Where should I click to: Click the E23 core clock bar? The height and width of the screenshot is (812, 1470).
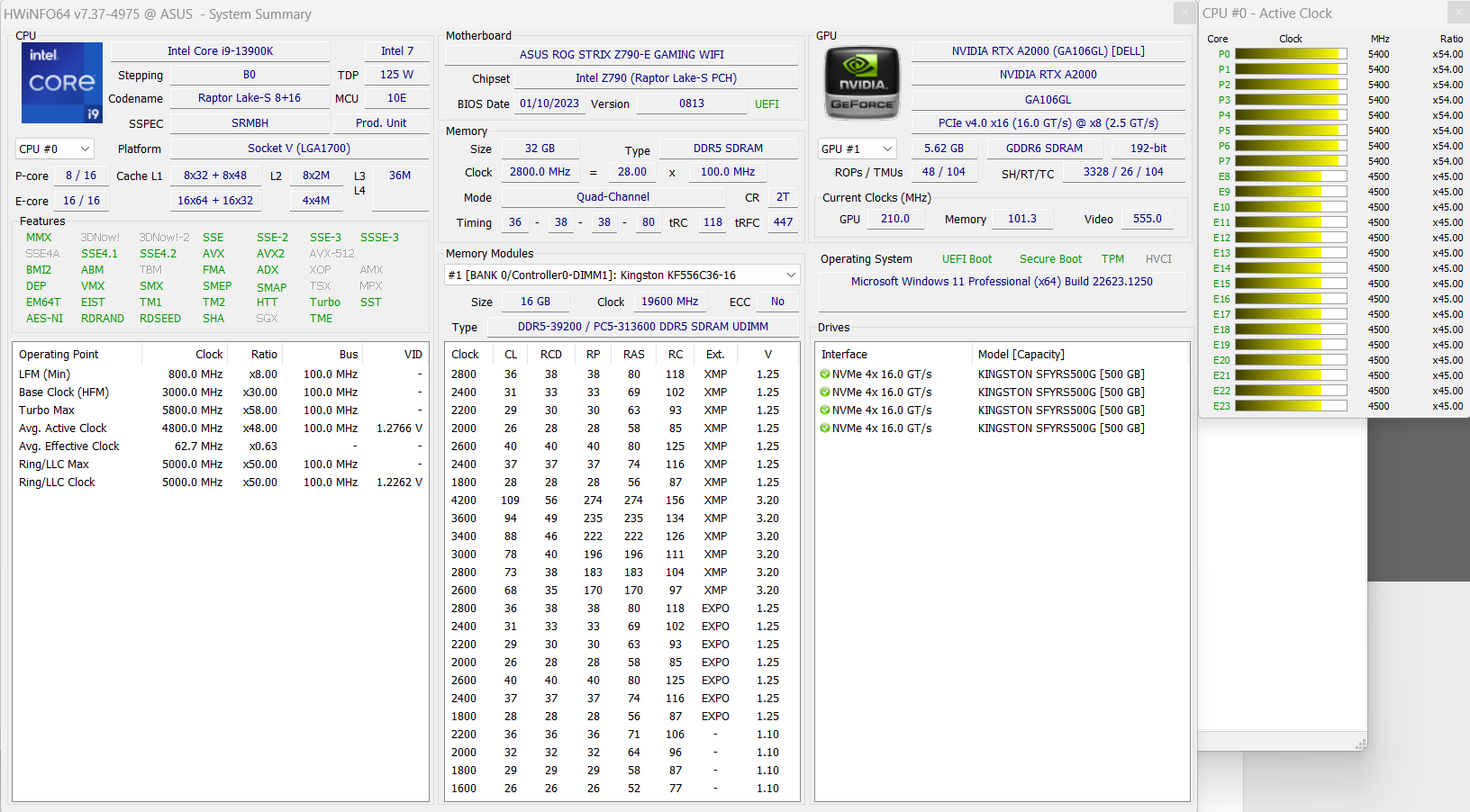coord(1291,406)
